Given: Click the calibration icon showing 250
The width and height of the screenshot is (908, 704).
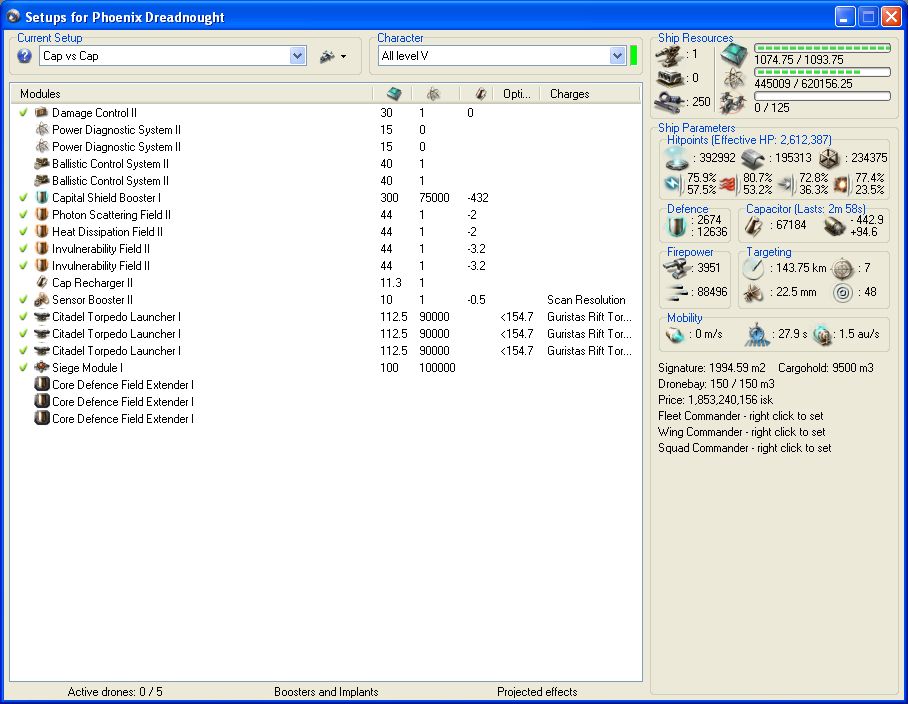Looking at the screenshot, I should (x=671, y=102).
